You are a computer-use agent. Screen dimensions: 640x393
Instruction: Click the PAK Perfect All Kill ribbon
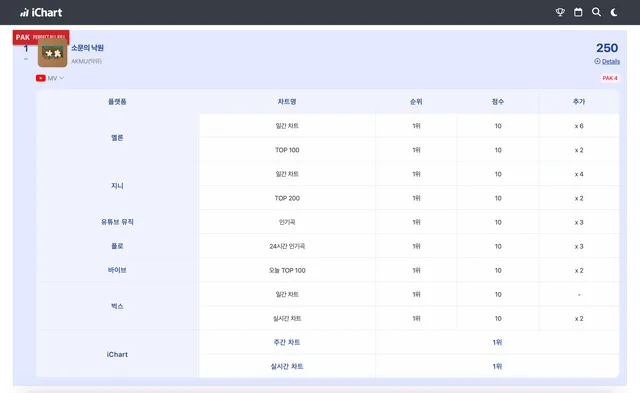41,37
